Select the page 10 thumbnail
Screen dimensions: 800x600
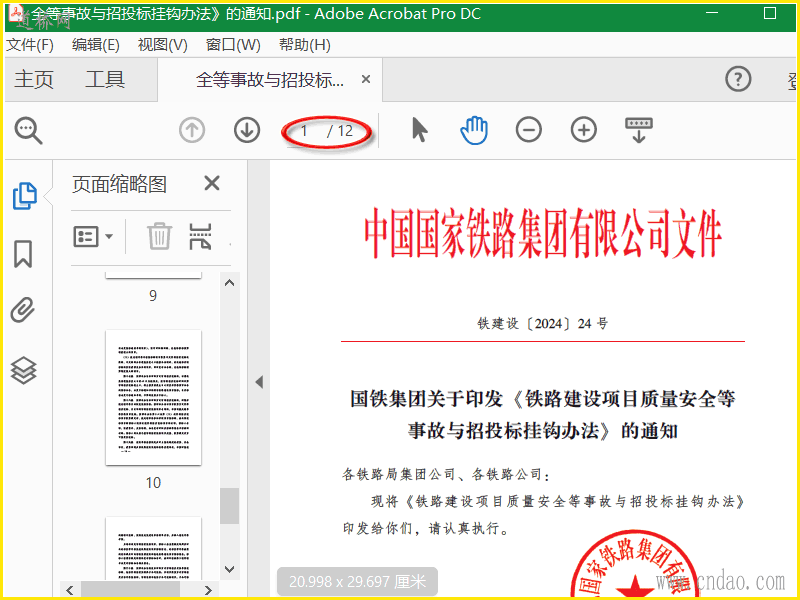(154, 397)
